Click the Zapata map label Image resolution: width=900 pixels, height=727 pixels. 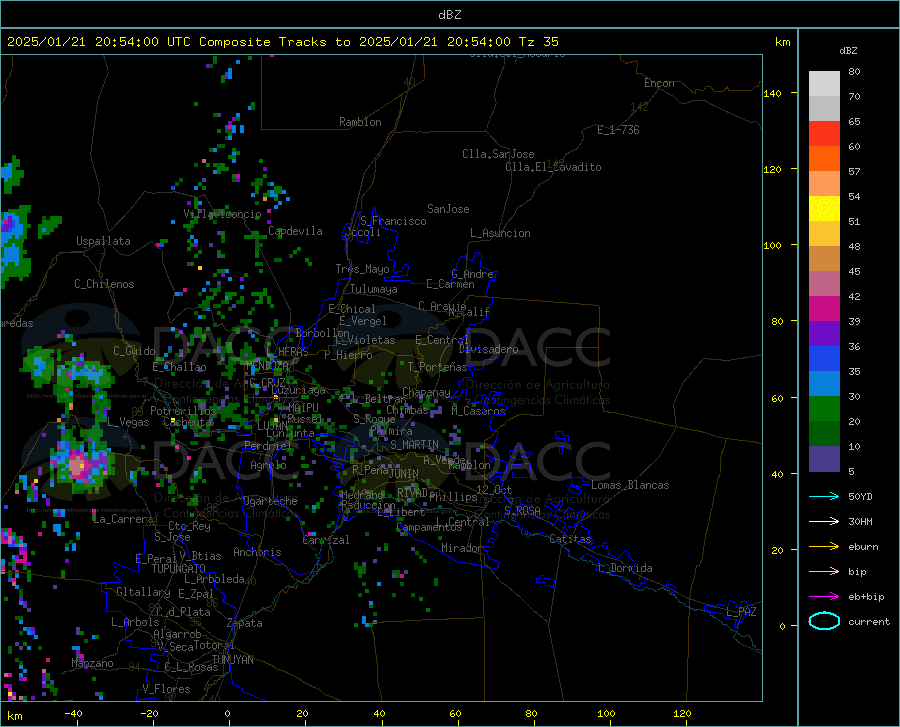[x=245, y=623]
